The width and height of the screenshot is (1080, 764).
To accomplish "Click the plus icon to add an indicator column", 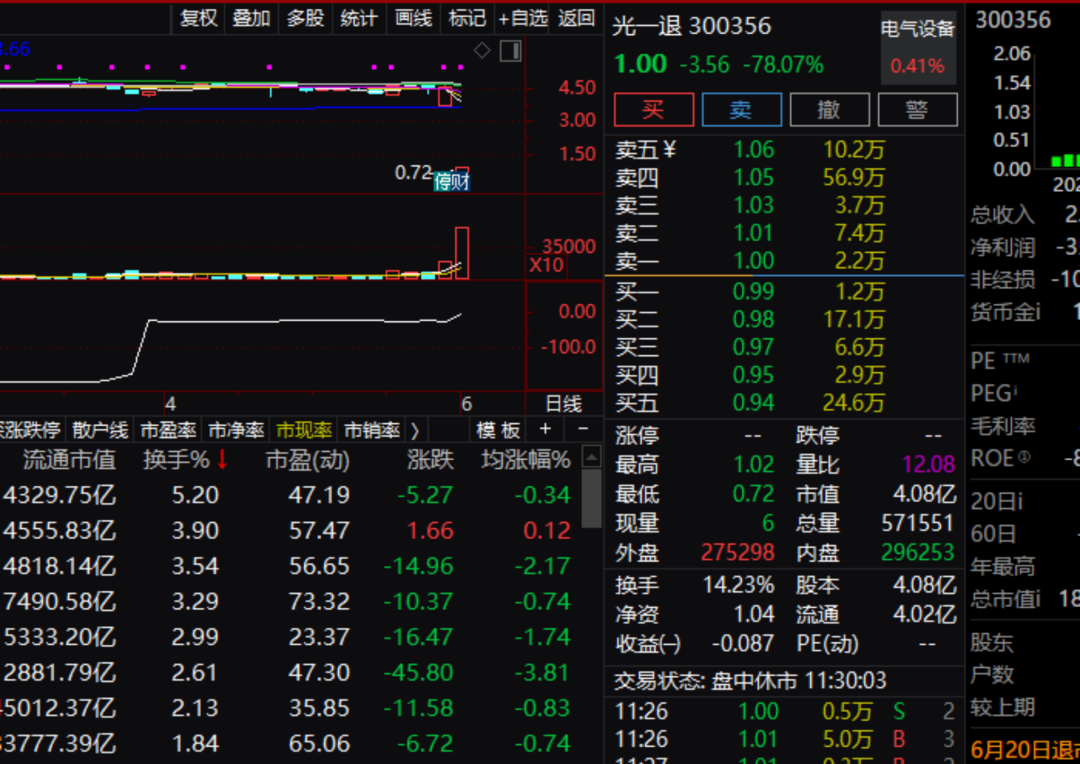I will (x=546, y=430).
